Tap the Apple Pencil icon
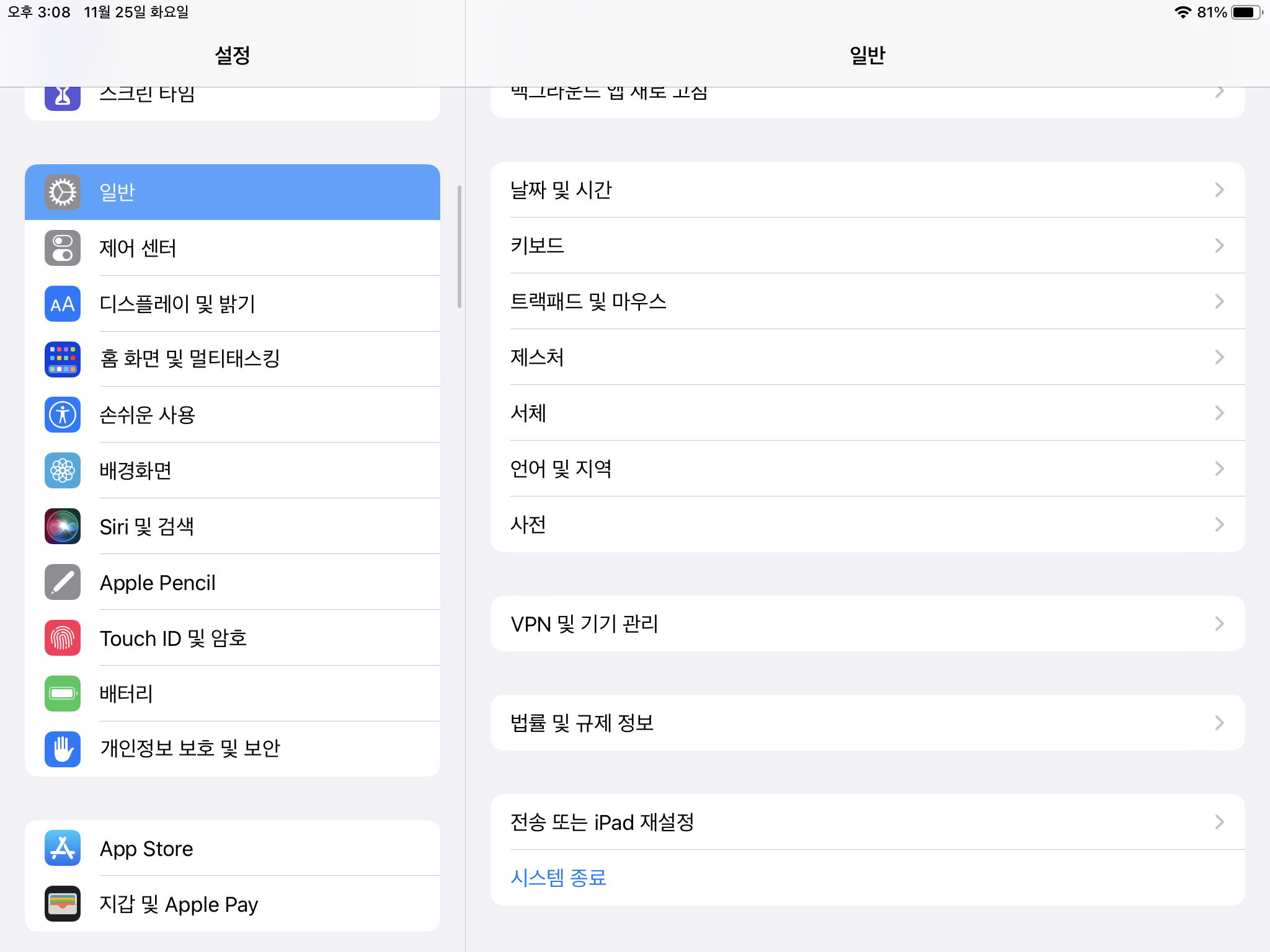The height and width of the screenshot is (952, 1270). pos(63,582)
